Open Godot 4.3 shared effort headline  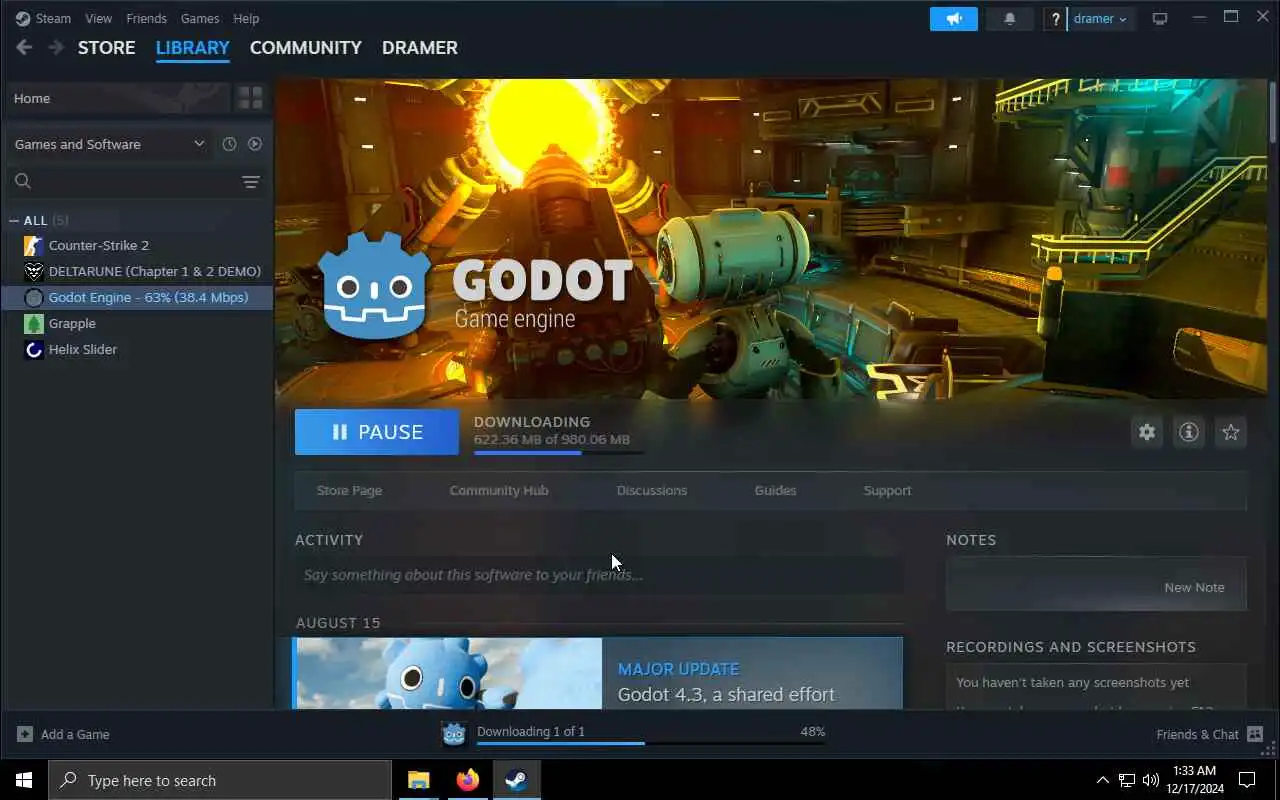[x=726, y=694]
